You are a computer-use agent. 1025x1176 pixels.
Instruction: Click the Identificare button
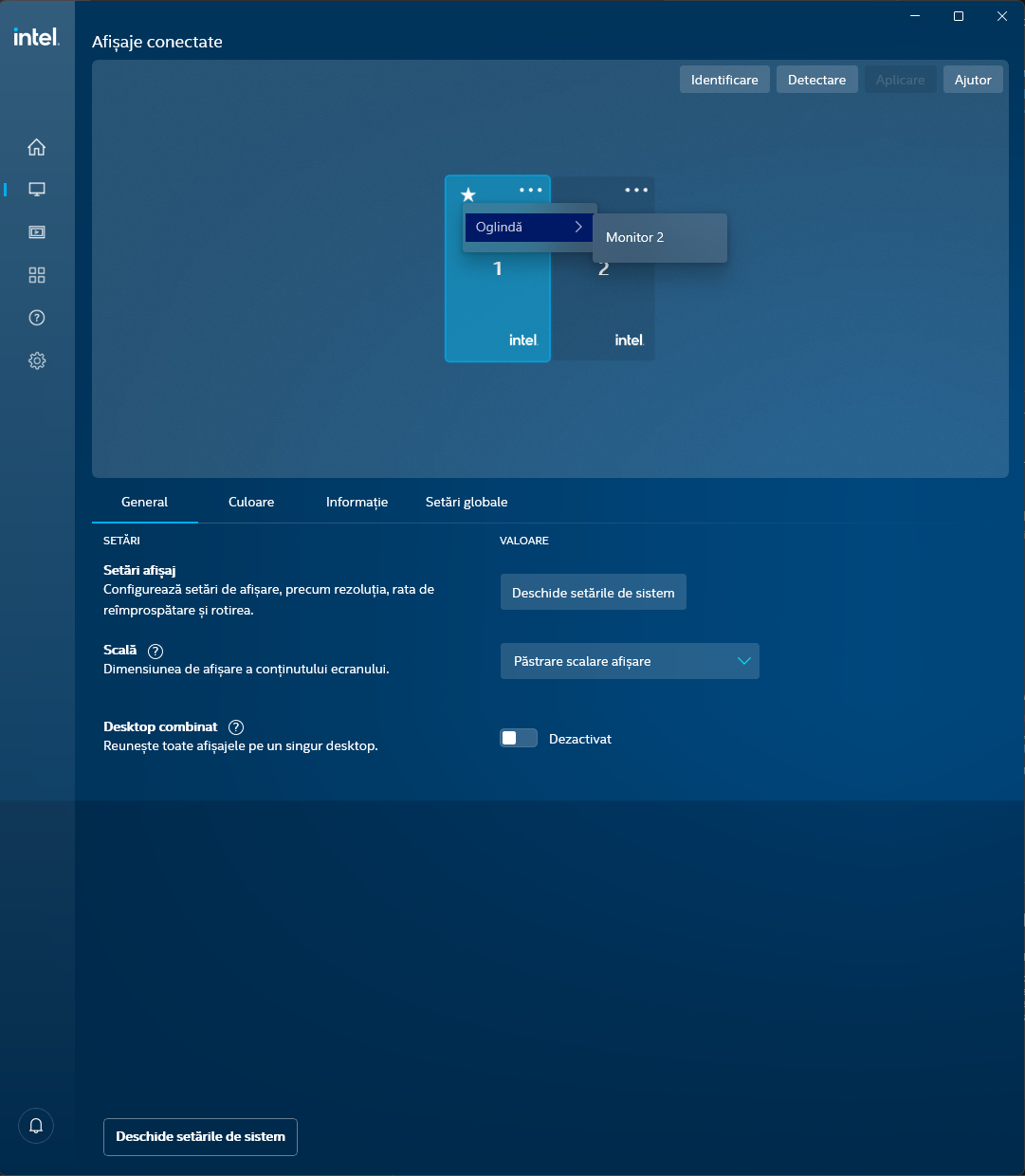[x=723, y=79]
